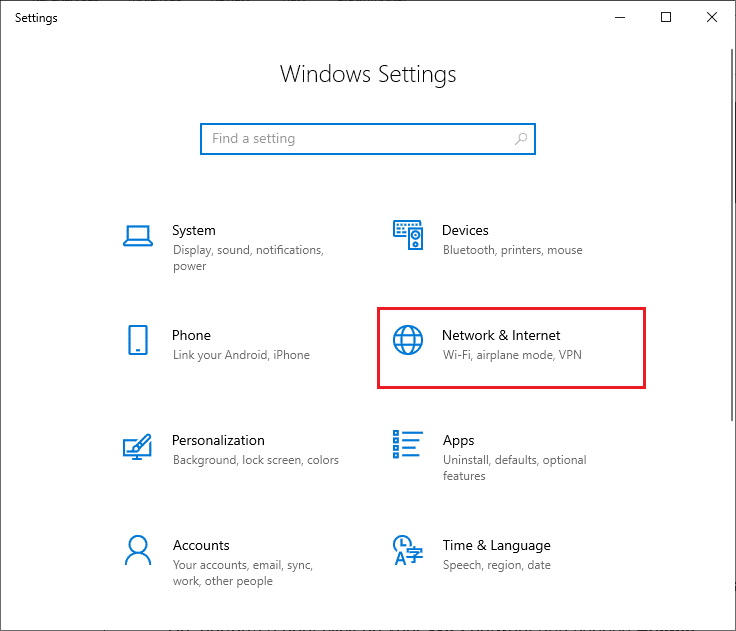This screenshot has height=631, width=736.
Task: Go to Personalization settings title
Action: pos(218,440)
